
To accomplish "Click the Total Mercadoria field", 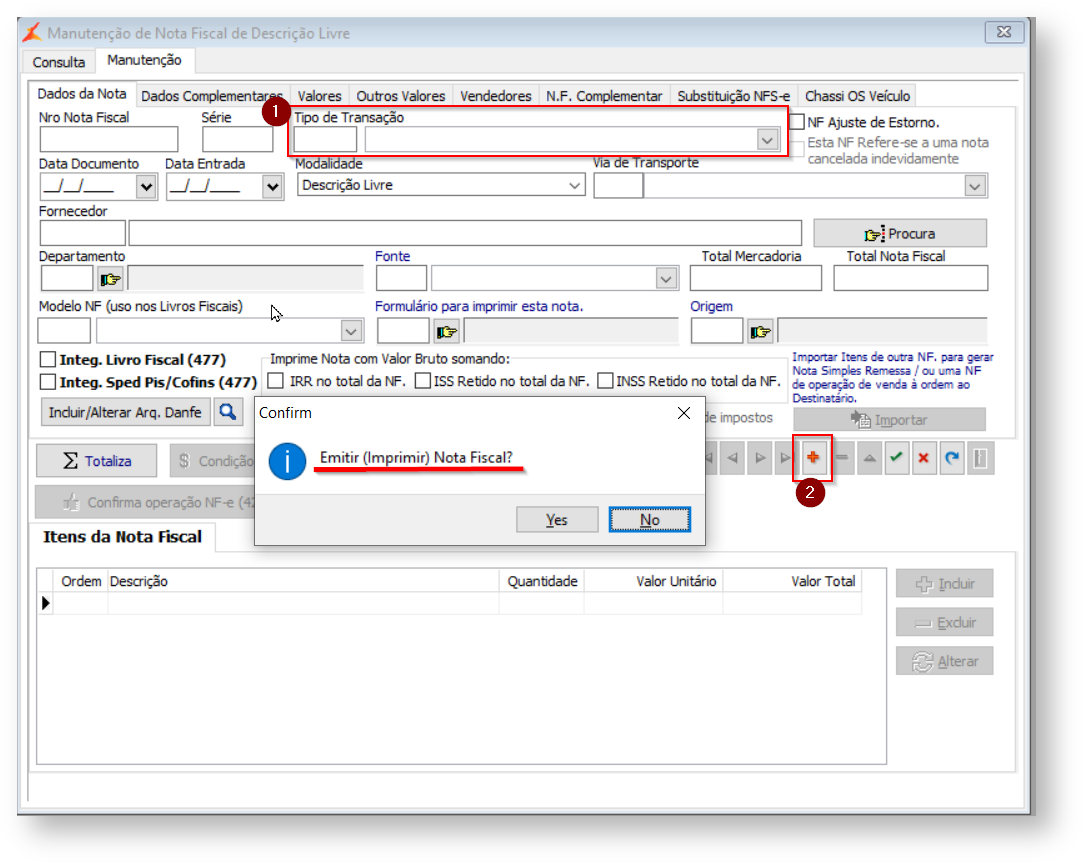I will click(756, 279).
